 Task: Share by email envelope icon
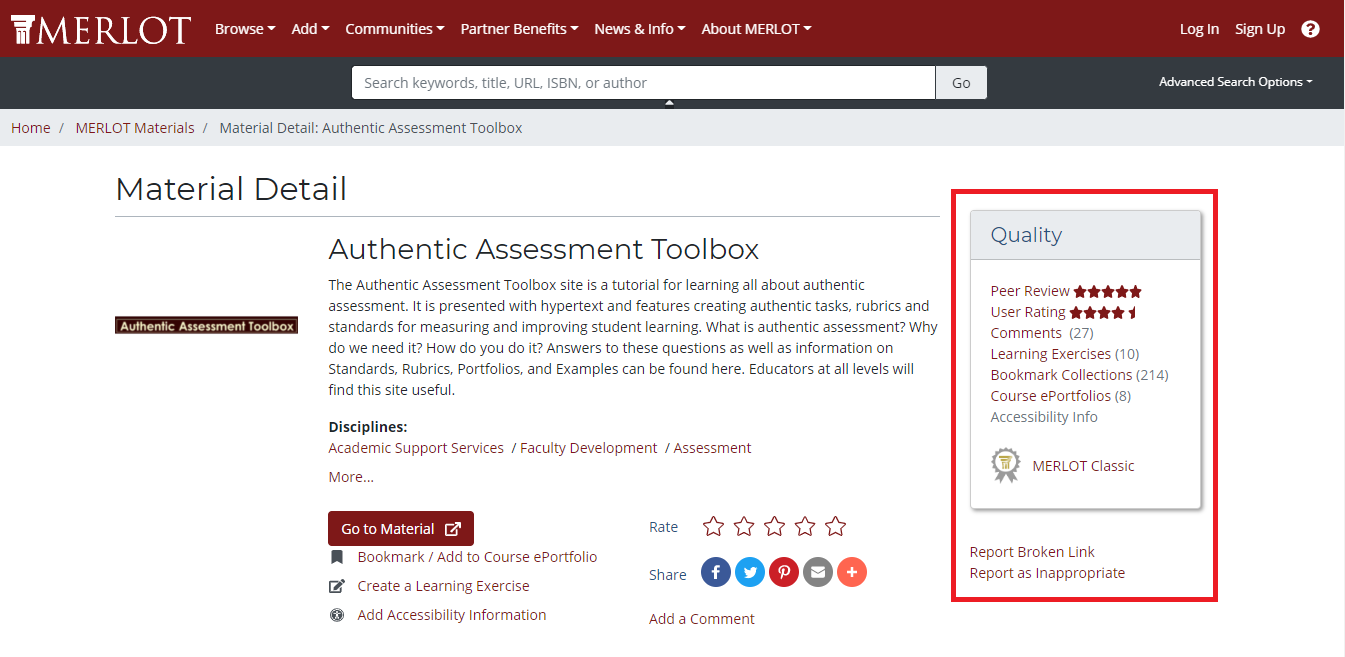pyautogui.click(x=818, y=572)
